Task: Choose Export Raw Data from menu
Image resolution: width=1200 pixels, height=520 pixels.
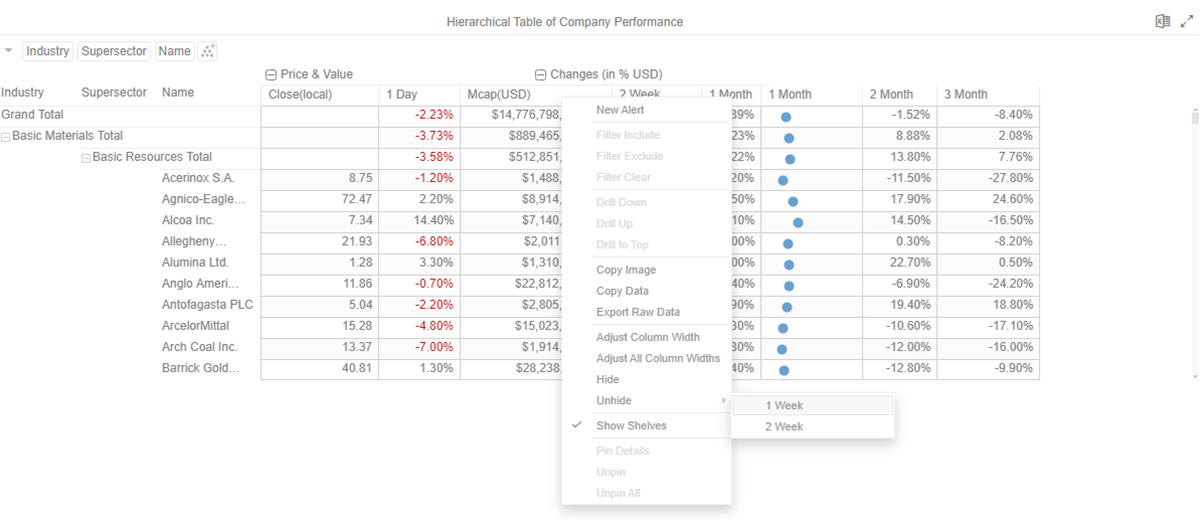Action: click(x=638, y=312)
